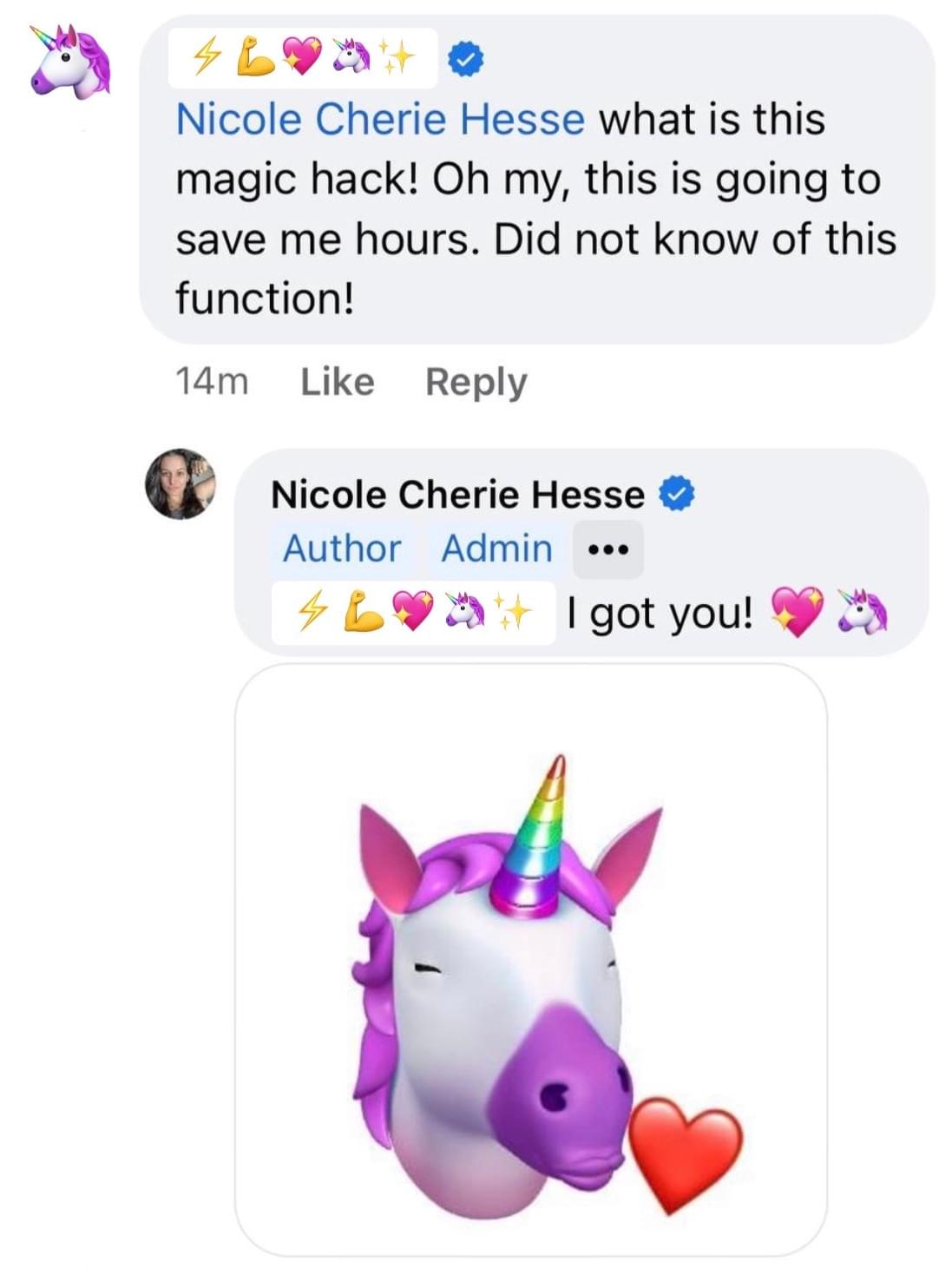Screen dimensions: 952x1268
Task: Open the three-dot options on Nicole's reply
Action: [x=608, y=549]
